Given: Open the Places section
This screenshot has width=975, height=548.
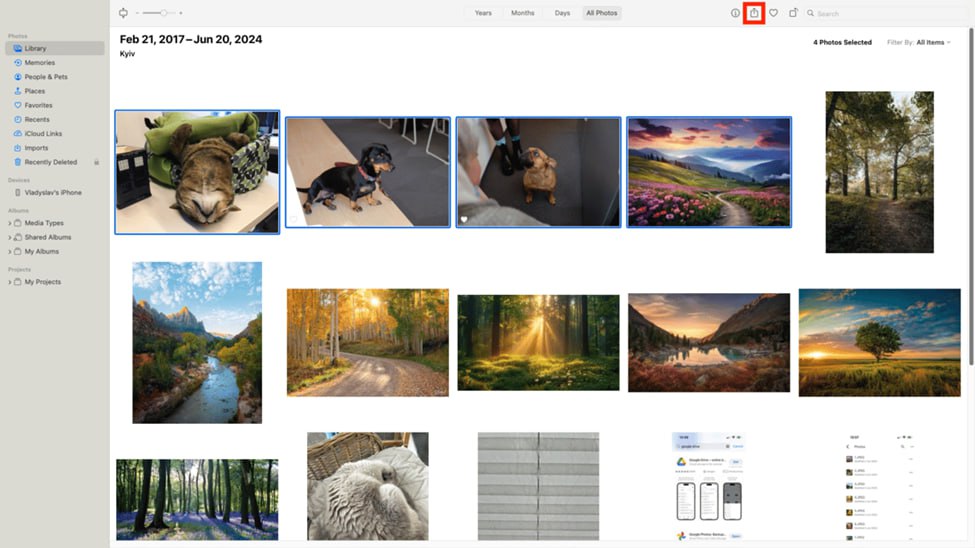Looking at the screenshot, I should tap(36, 91).
